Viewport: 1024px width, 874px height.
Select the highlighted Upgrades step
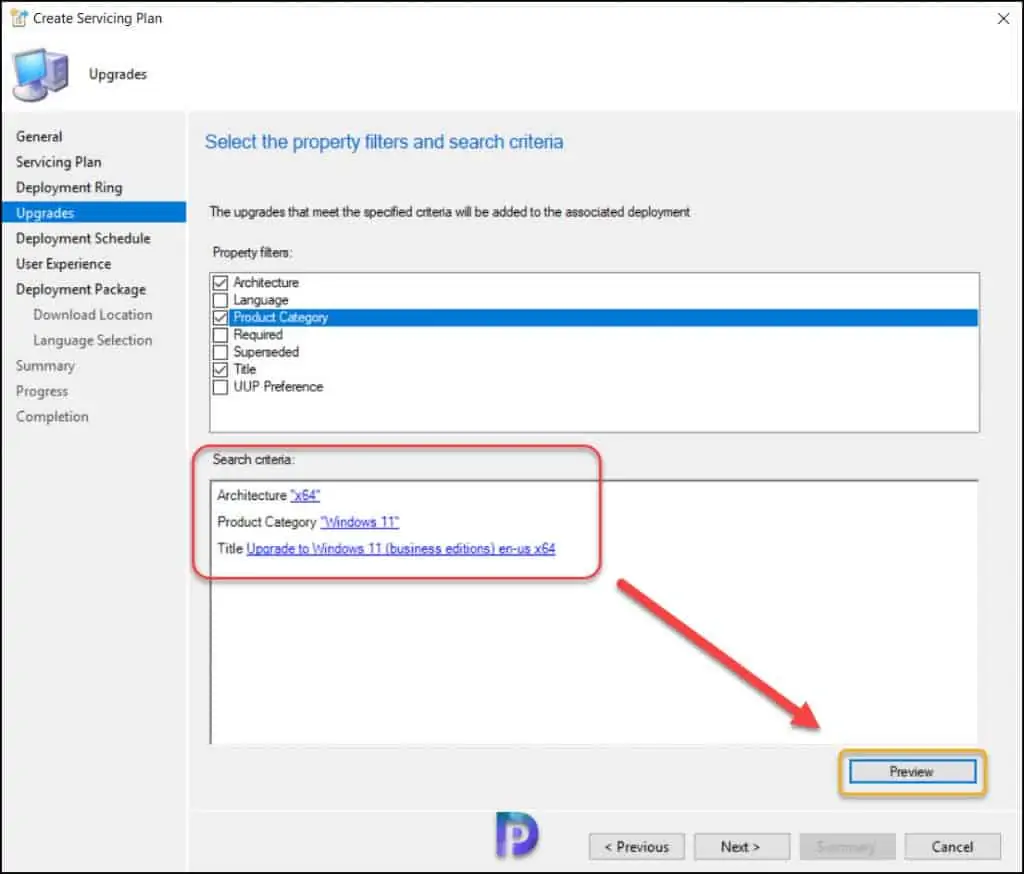[x=94, y=213]
